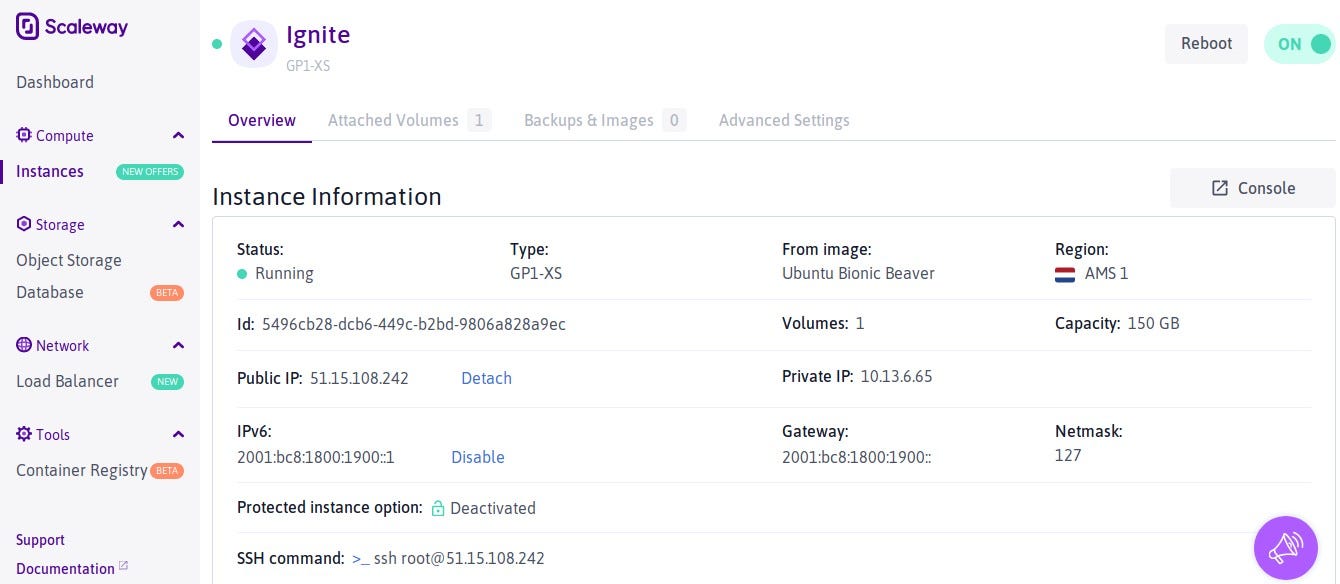Click the green dot beside Ignite title
This screenshot has height=584, width=1340.
pos(217,44)
